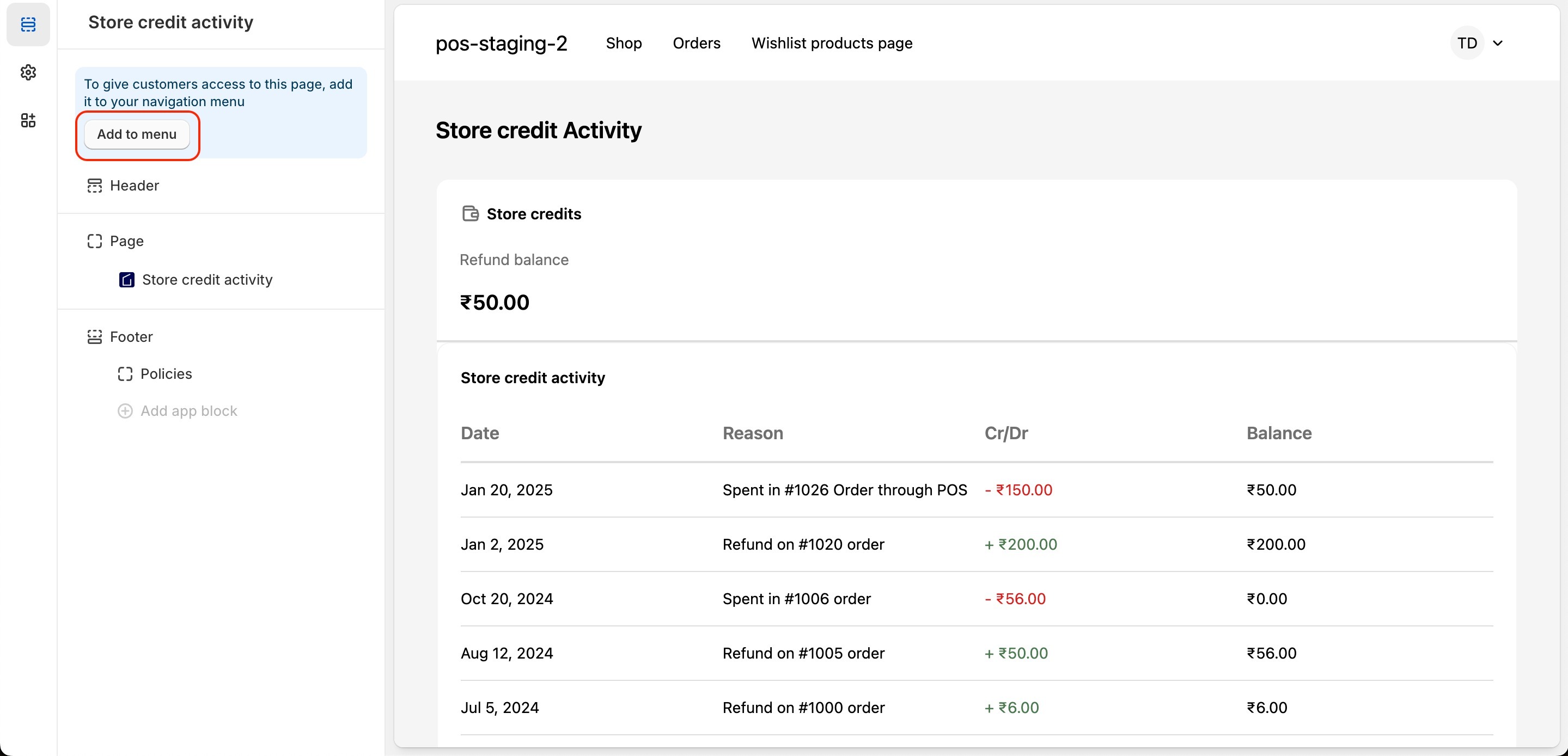Click the Header section icon
This screenshot has height=756, width=1568.
pos(94,186)
